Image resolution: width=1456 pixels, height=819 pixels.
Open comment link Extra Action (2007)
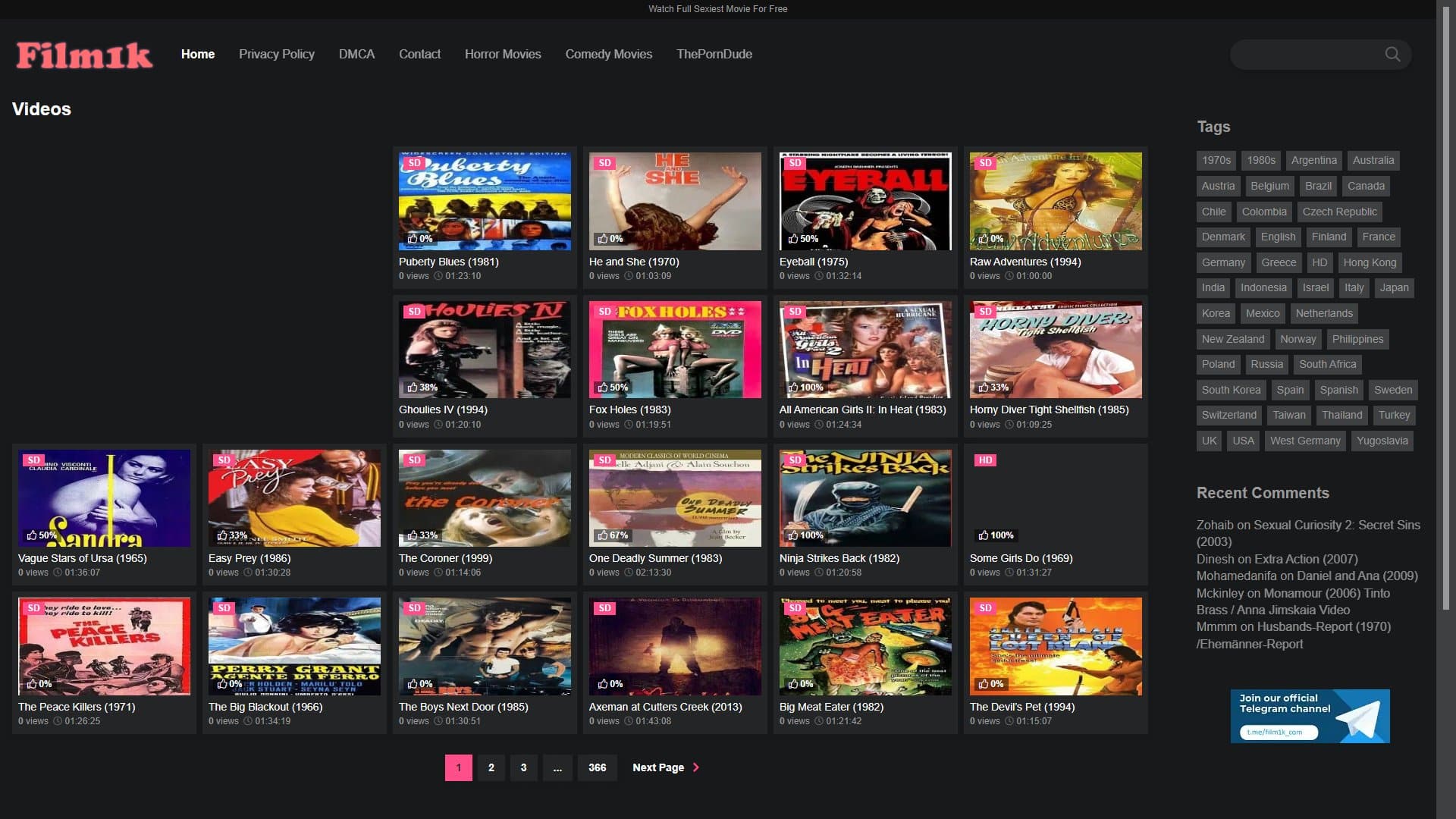click(x=1306, y=559)
